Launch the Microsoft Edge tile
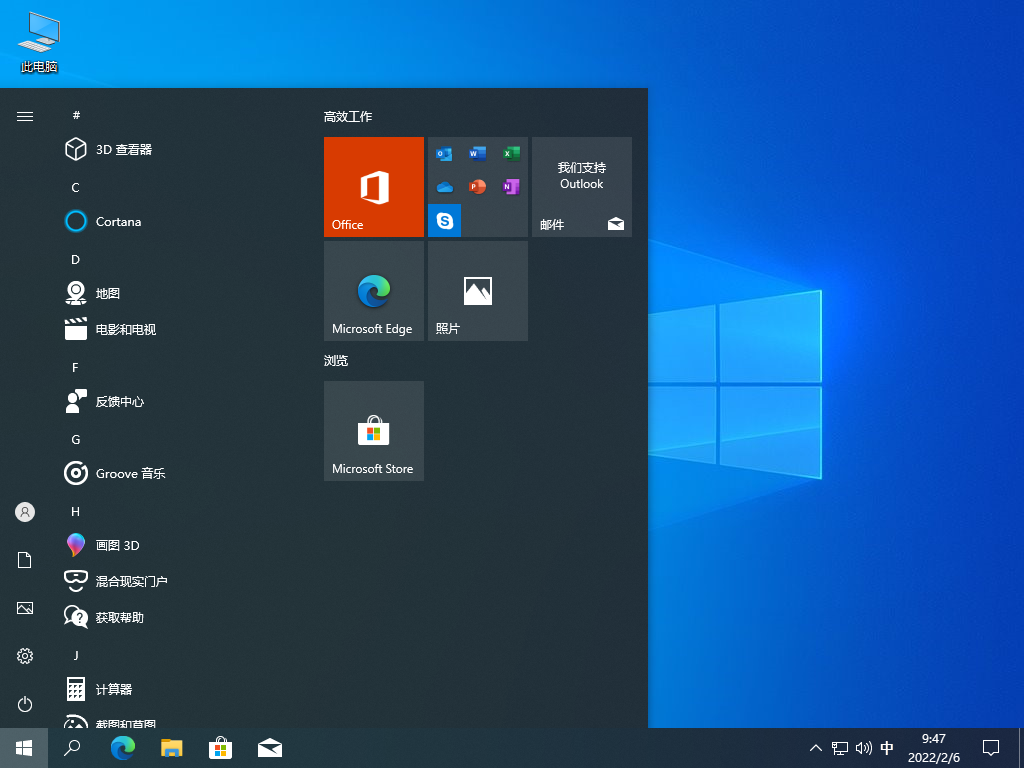Screen dimensions: 1024x768 (373, 290)
